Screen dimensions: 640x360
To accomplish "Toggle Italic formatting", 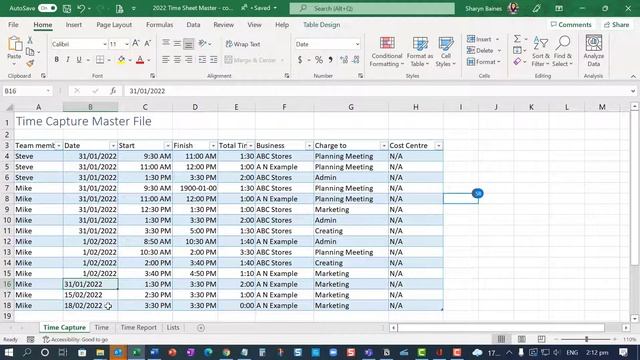I will tap(68, 60).
